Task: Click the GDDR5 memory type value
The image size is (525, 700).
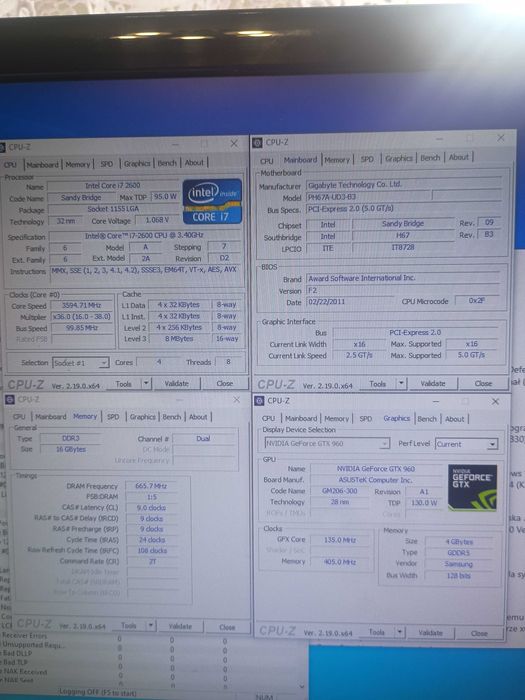Action: (x=458, y=553)
